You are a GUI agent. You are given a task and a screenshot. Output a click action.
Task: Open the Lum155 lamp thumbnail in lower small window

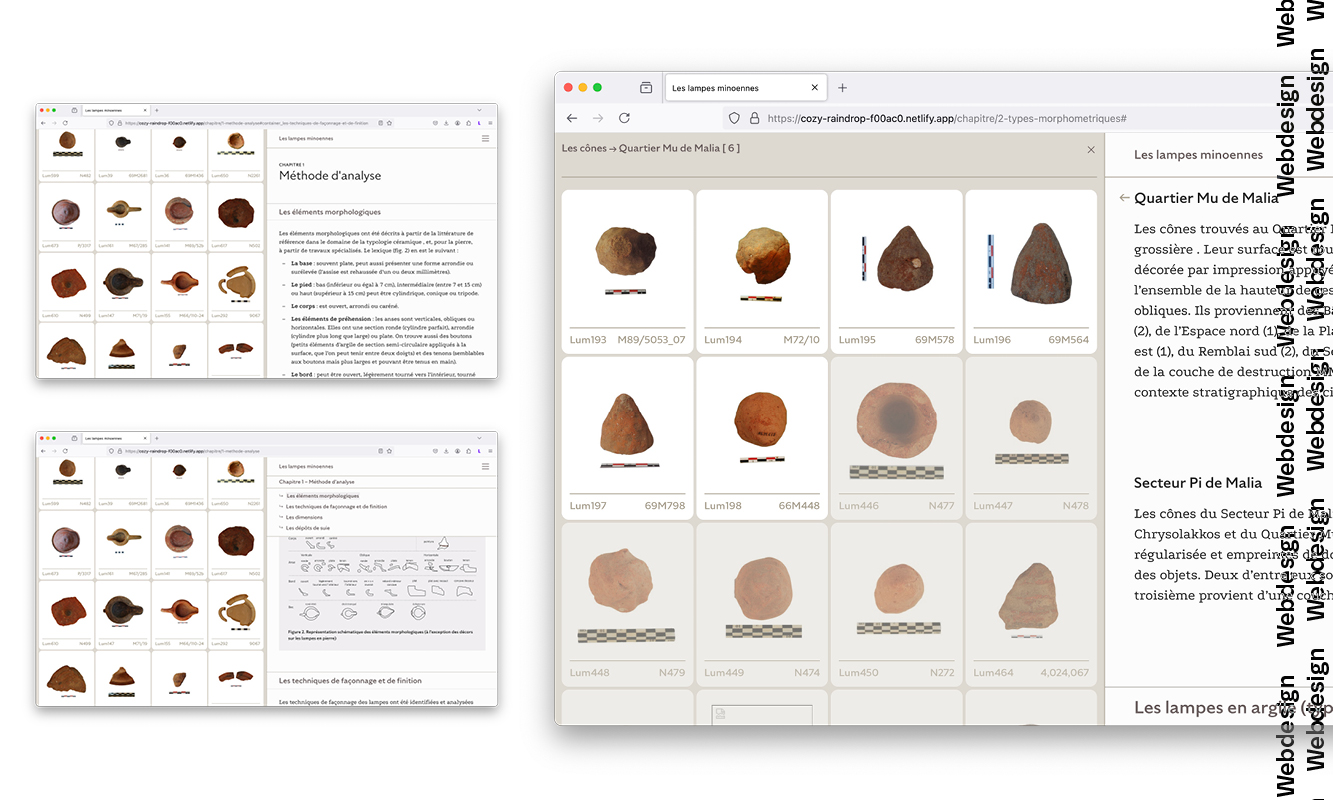click(x=179, y=614)
